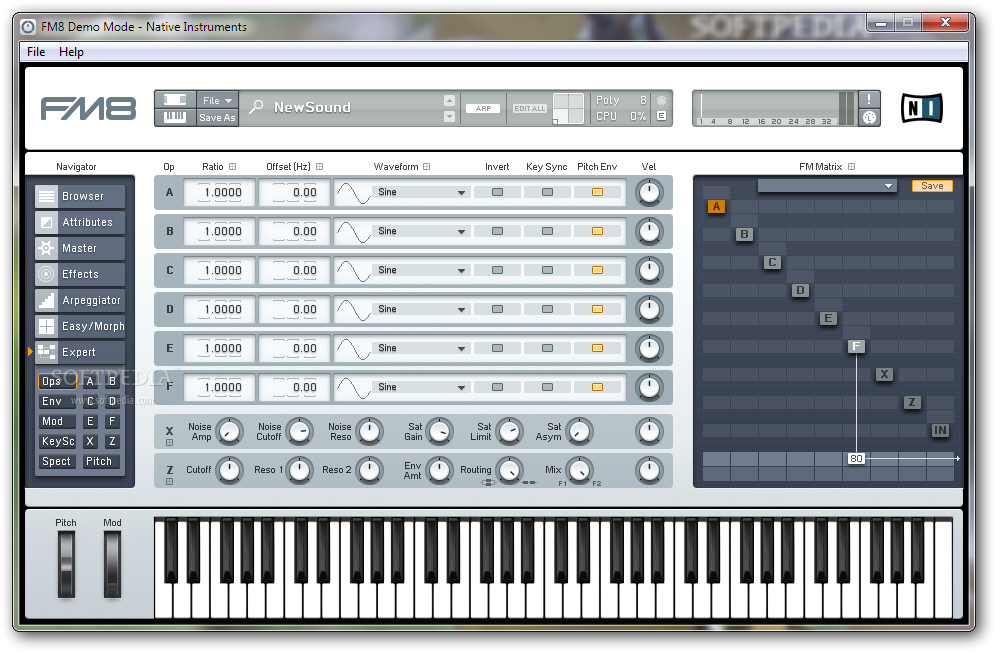Switch to the KeySc expert tab

(57, 442)
